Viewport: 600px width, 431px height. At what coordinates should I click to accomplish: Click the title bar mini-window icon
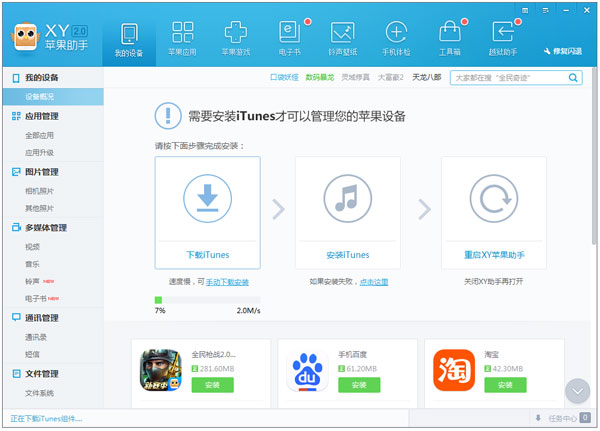525,11
